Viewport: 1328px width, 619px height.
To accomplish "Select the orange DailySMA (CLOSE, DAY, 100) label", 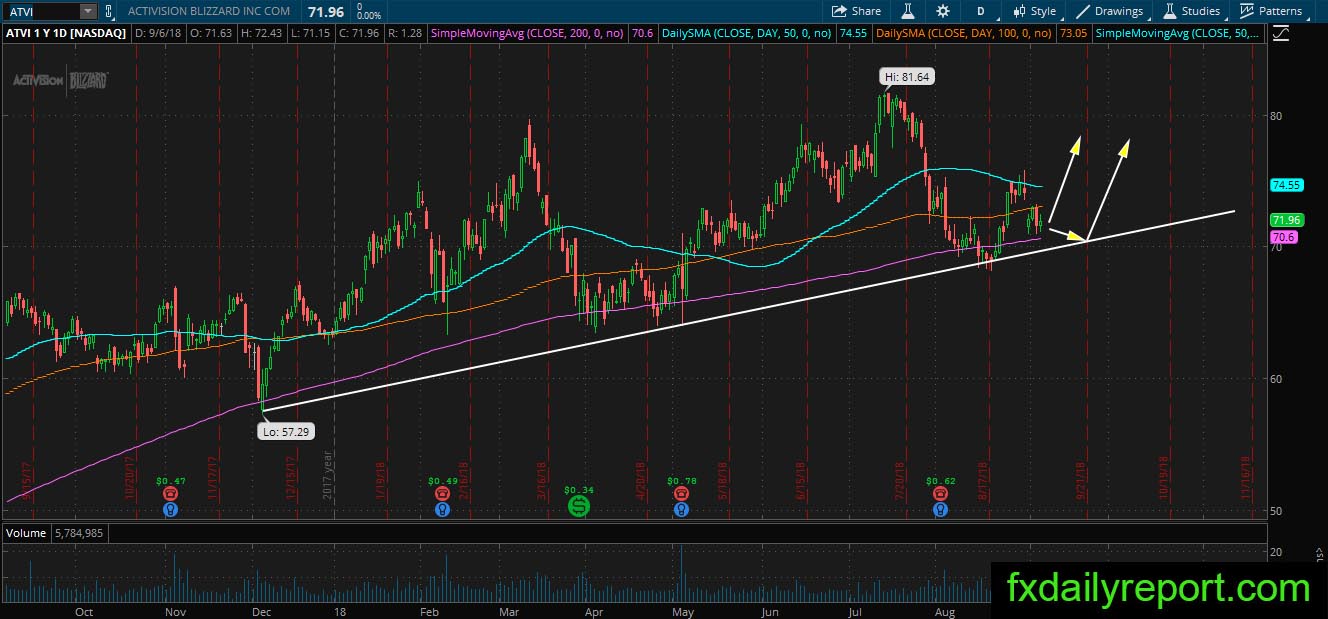I will click(962, 33).
